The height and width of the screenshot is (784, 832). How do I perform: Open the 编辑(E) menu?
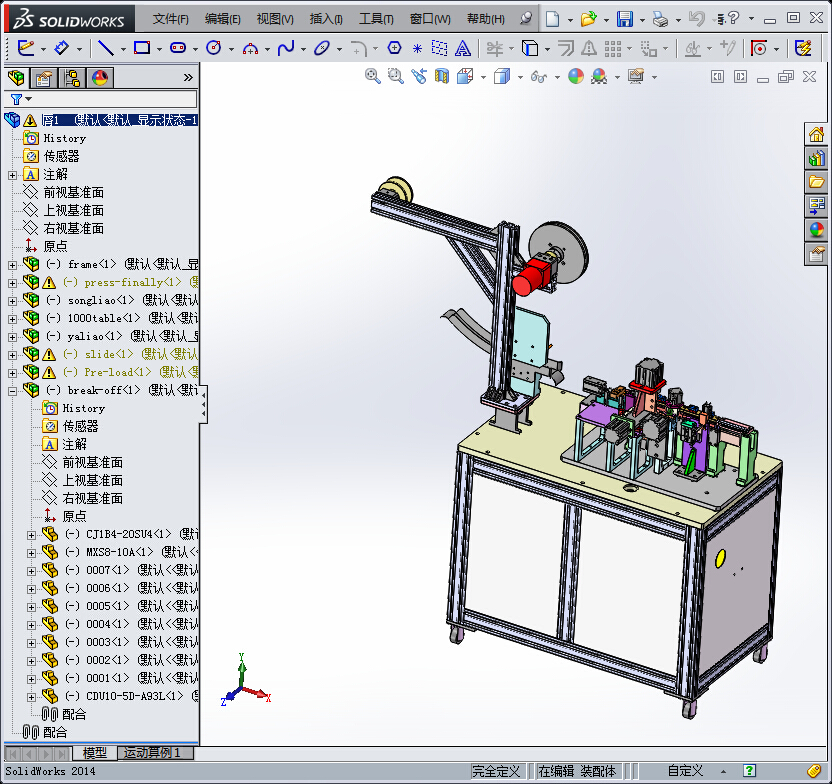click(222, 19)
